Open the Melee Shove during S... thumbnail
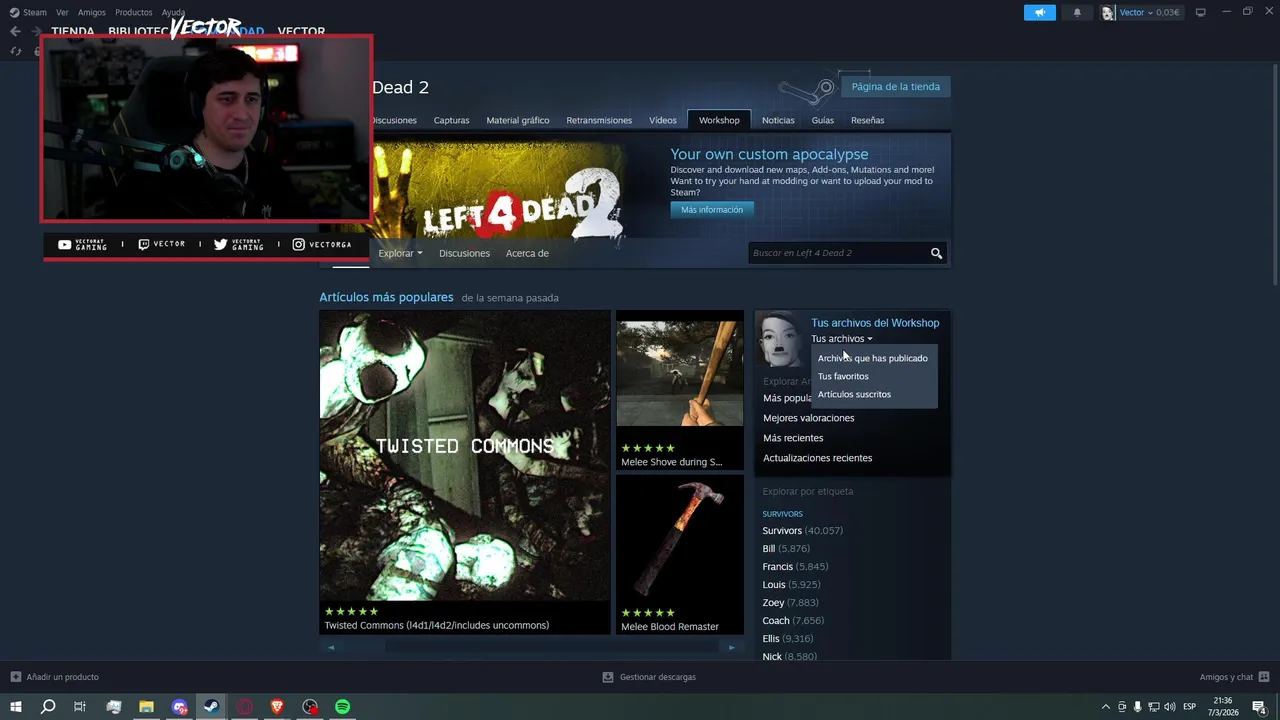Image resolution: width=1280 pixels, height=720 pixels. (x=680, y=373)
